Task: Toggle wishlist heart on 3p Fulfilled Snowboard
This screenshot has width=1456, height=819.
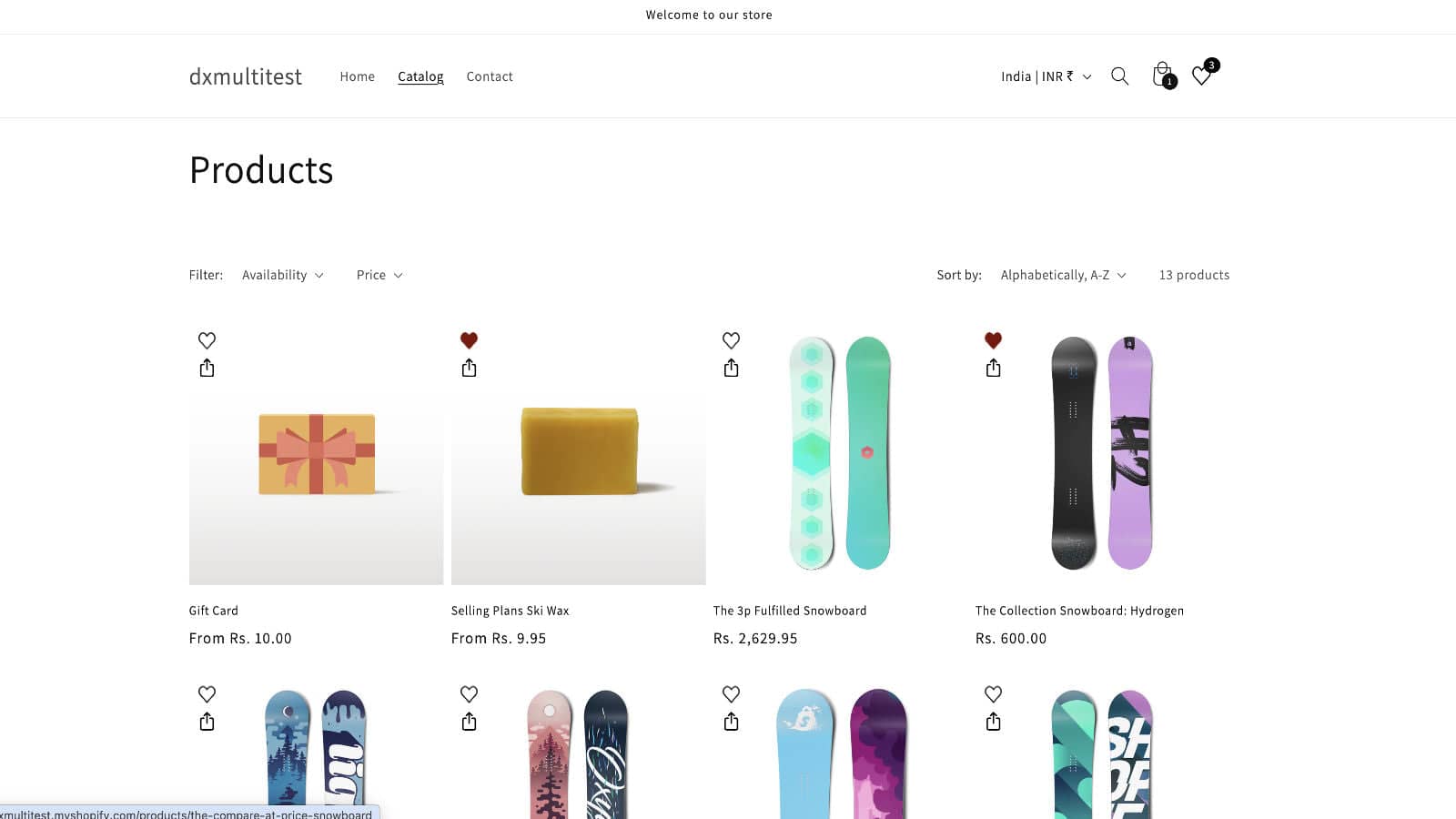Action: [731, 340]
